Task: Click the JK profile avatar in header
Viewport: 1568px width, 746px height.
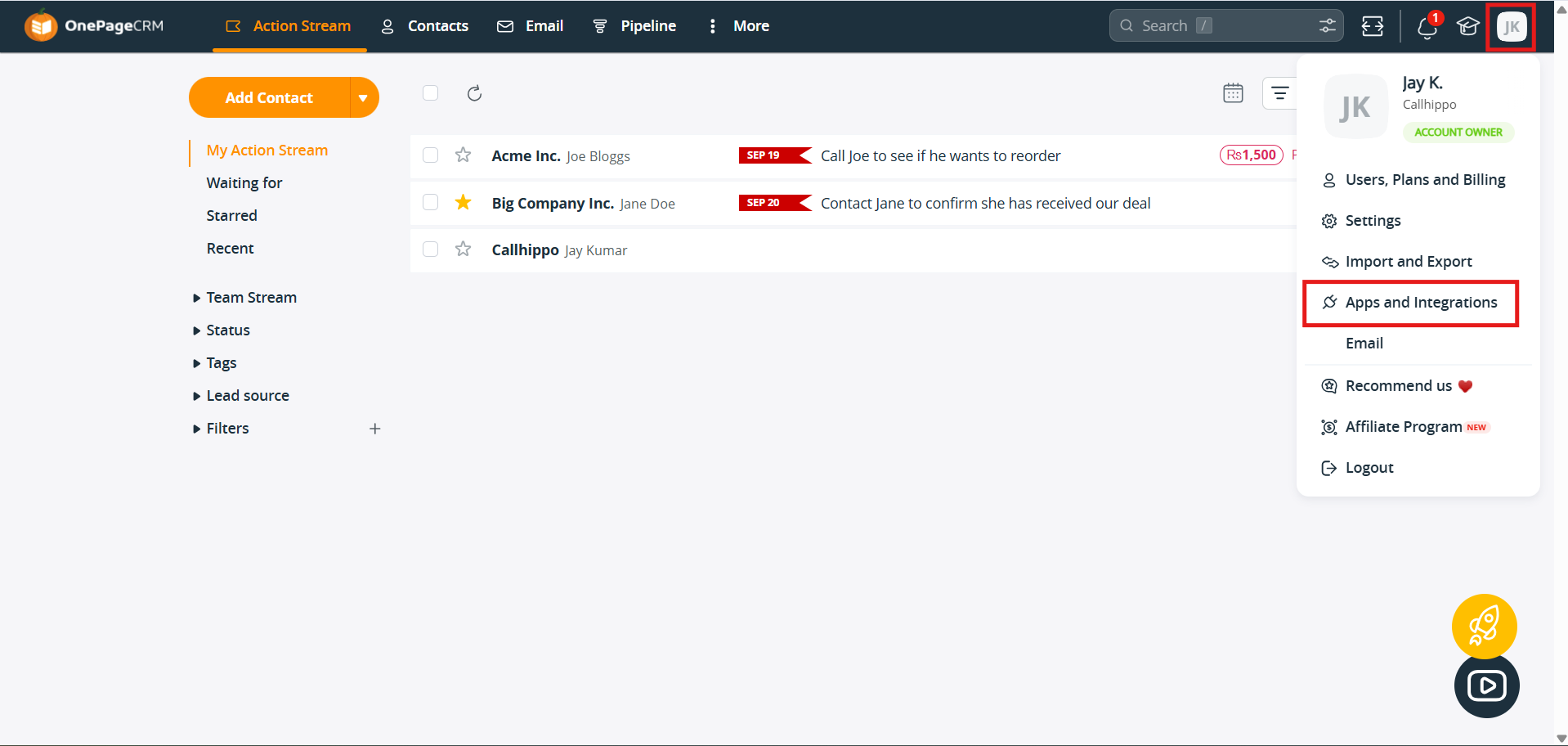Action: [1512, 27]
